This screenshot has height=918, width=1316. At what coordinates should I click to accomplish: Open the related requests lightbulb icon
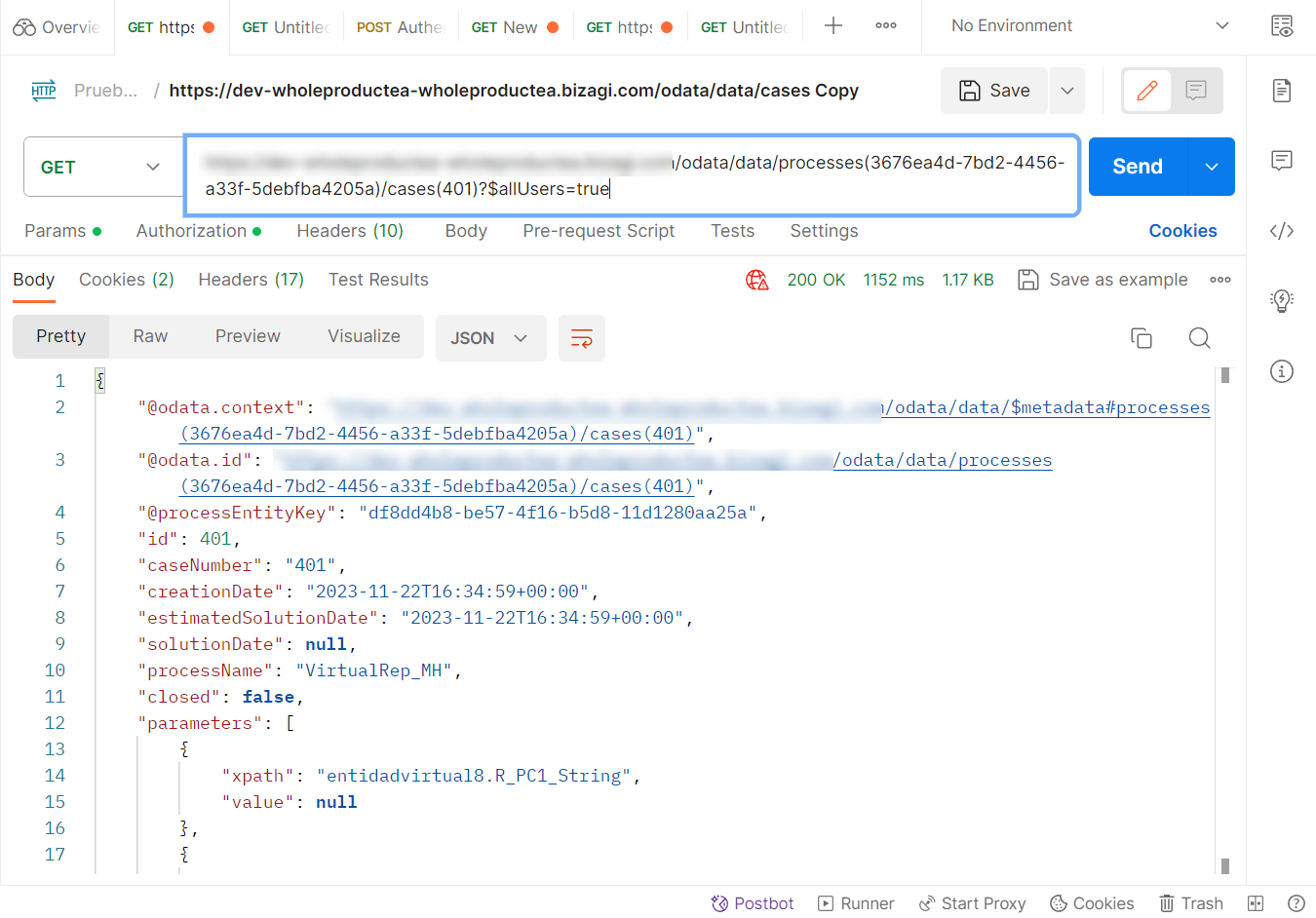click(1282, 300)
